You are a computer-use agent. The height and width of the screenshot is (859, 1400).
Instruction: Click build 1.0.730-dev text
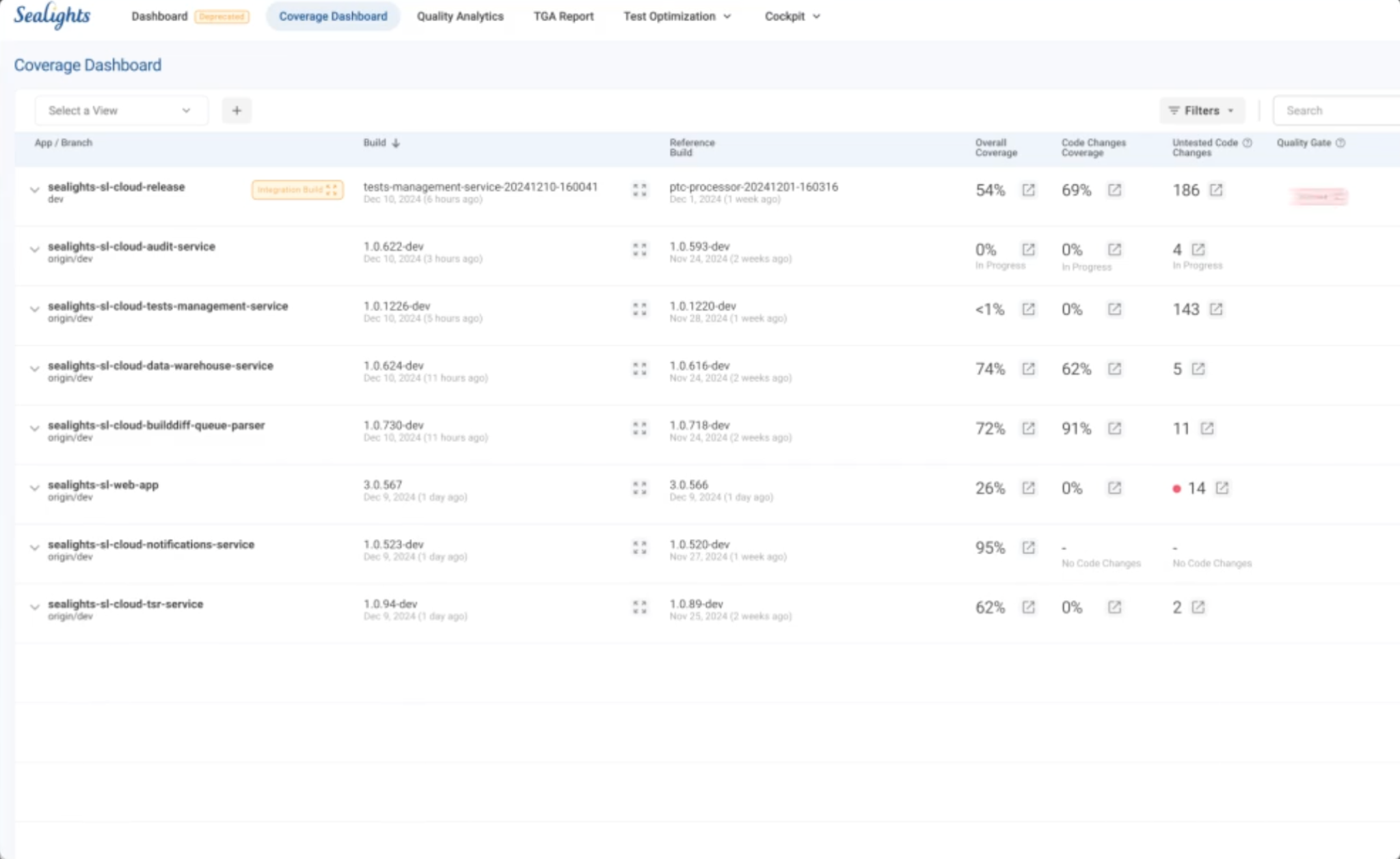coord(393,426)
